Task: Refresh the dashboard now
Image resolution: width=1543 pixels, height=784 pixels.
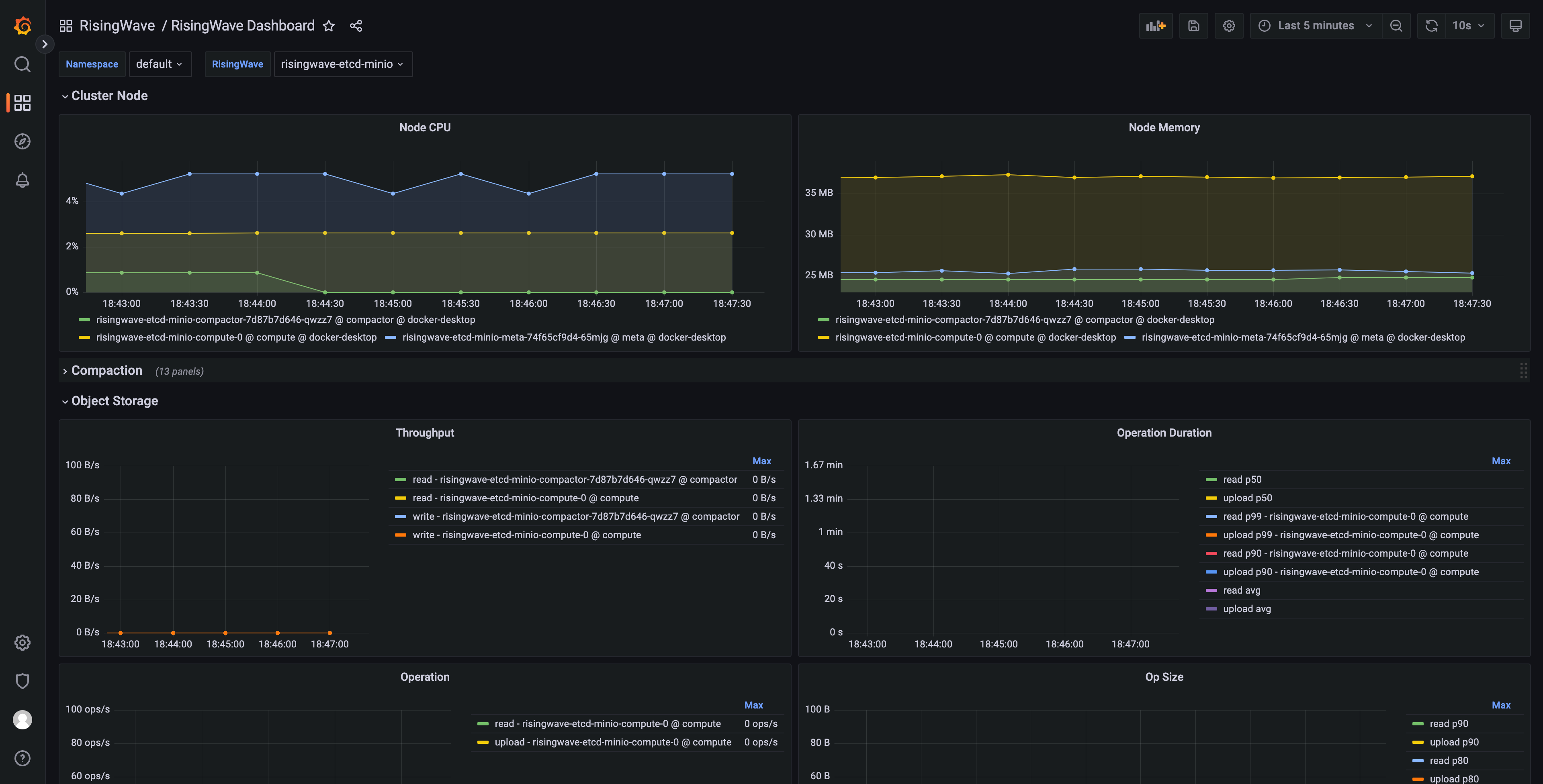Action: [x=1431, y=26]
